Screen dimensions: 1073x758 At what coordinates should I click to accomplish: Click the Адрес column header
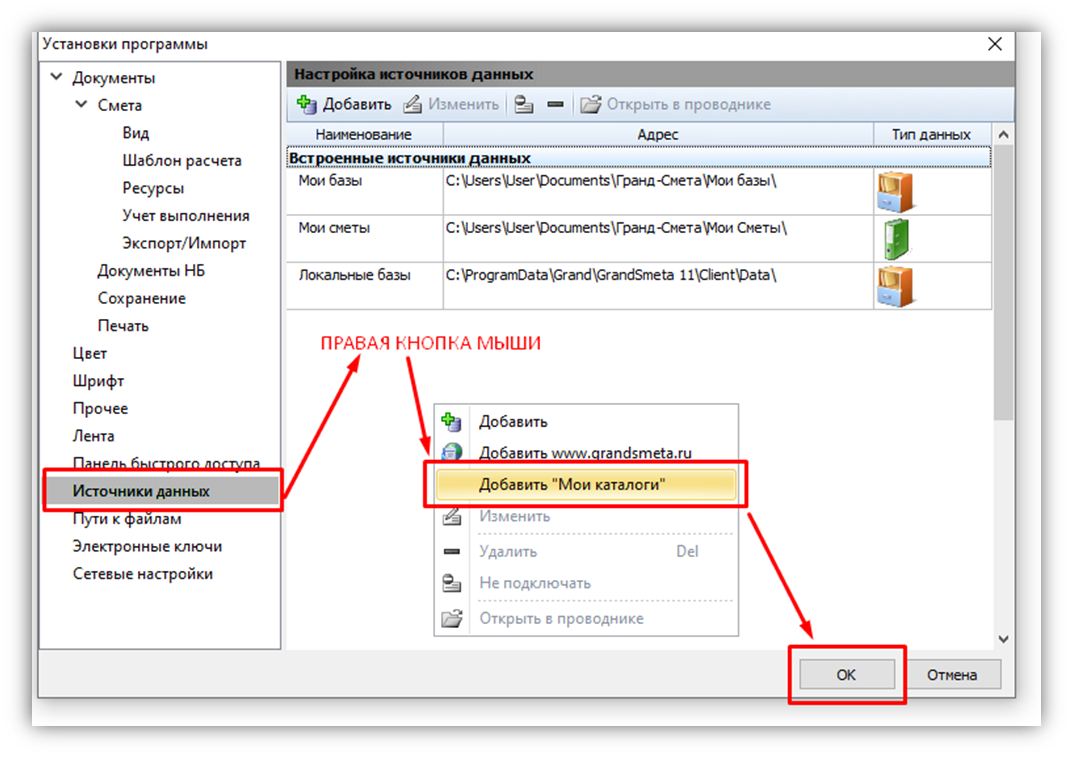[x=658, y=134]
